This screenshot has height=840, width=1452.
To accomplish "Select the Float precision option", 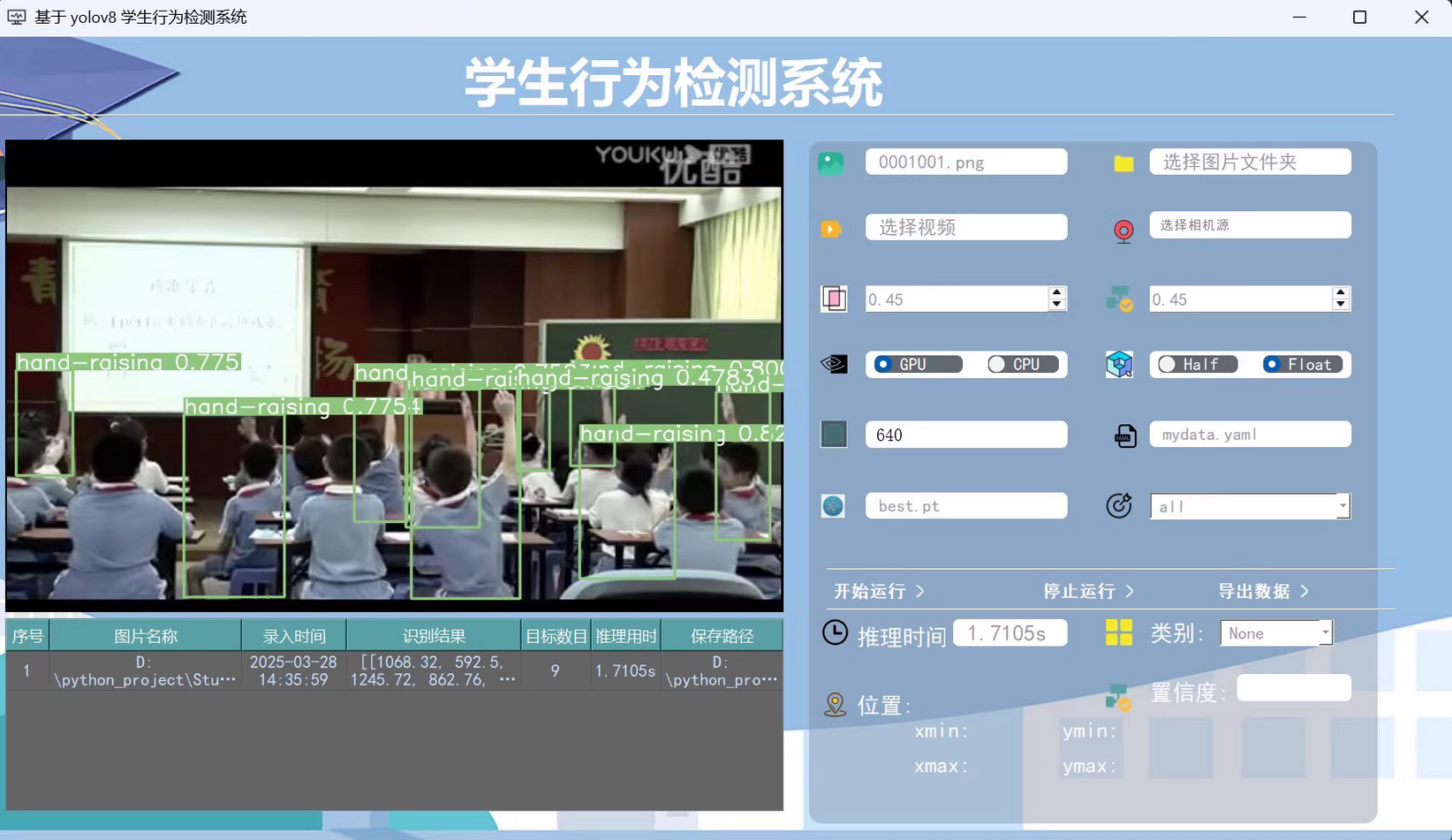I will click(x=1302, y=363).
